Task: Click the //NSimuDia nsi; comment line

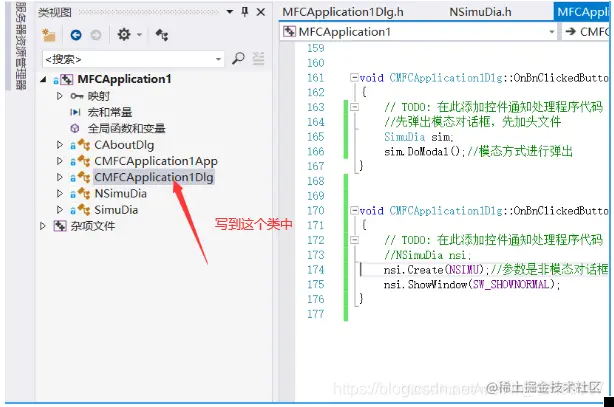Action: coord(427,255)
